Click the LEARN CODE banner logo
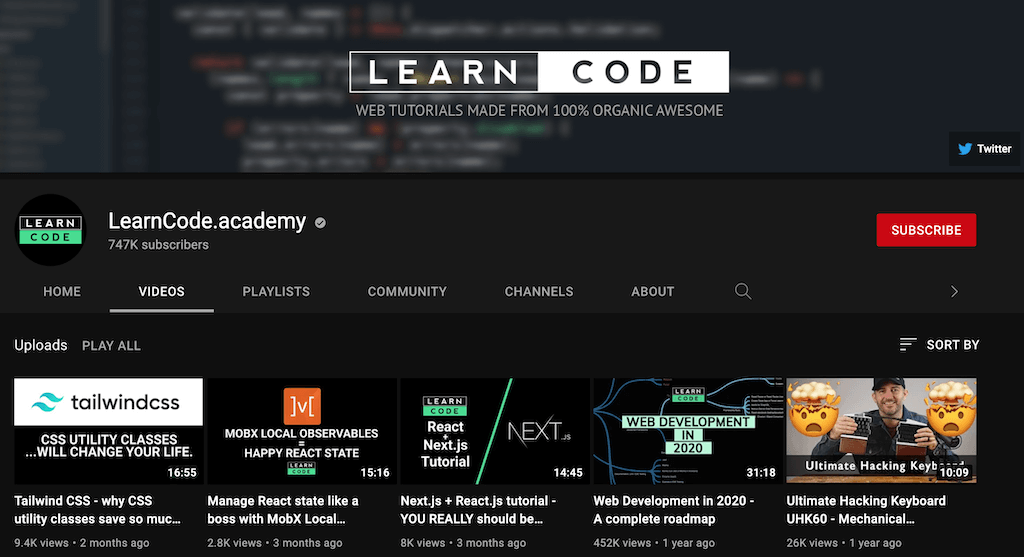This screenshot has width=1024, height=557. 539,72
